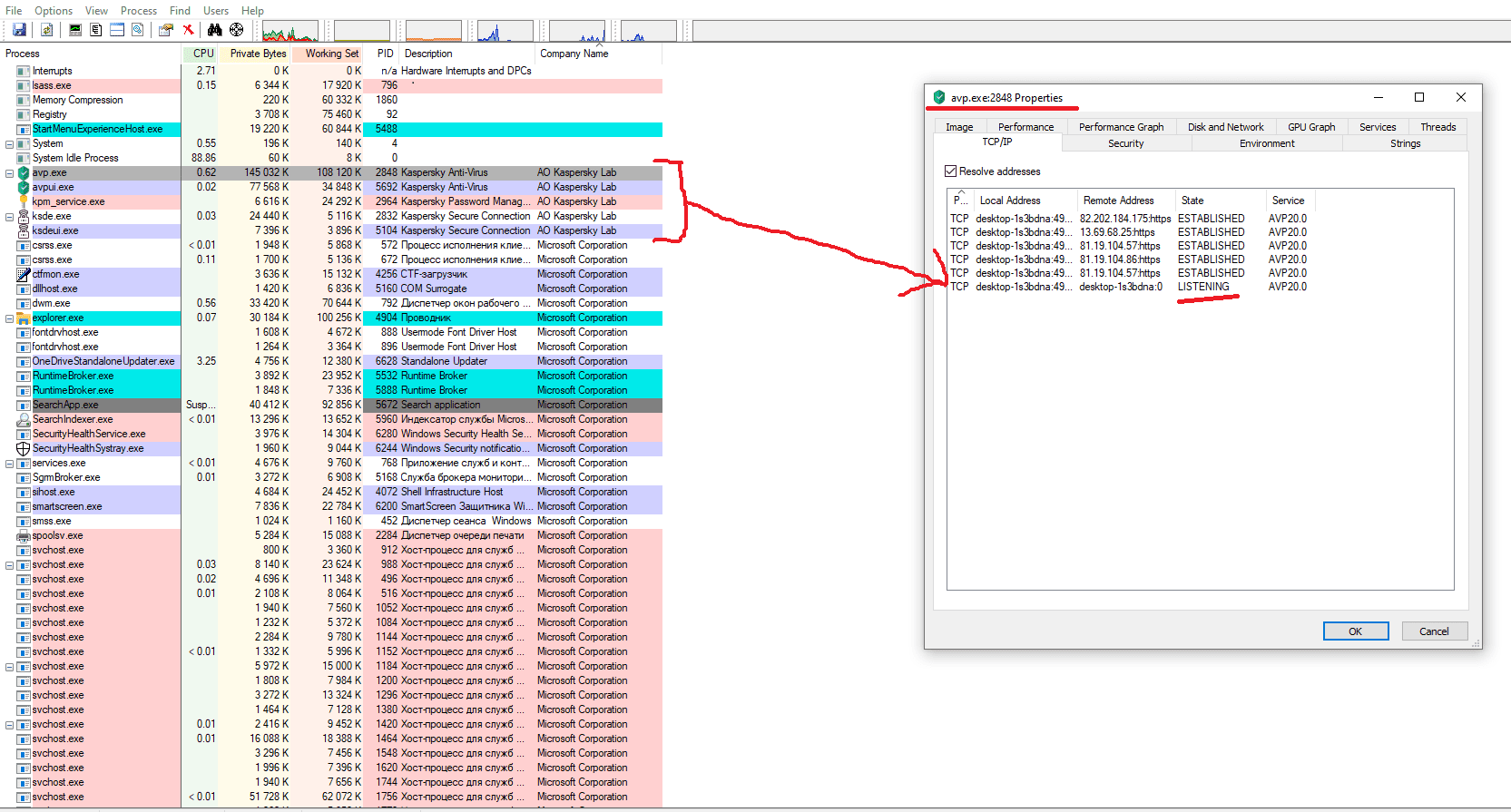1511x812 pixels.
Task: Click the crosshair Find Window's Process icon
Action: [x=236, y=30]
